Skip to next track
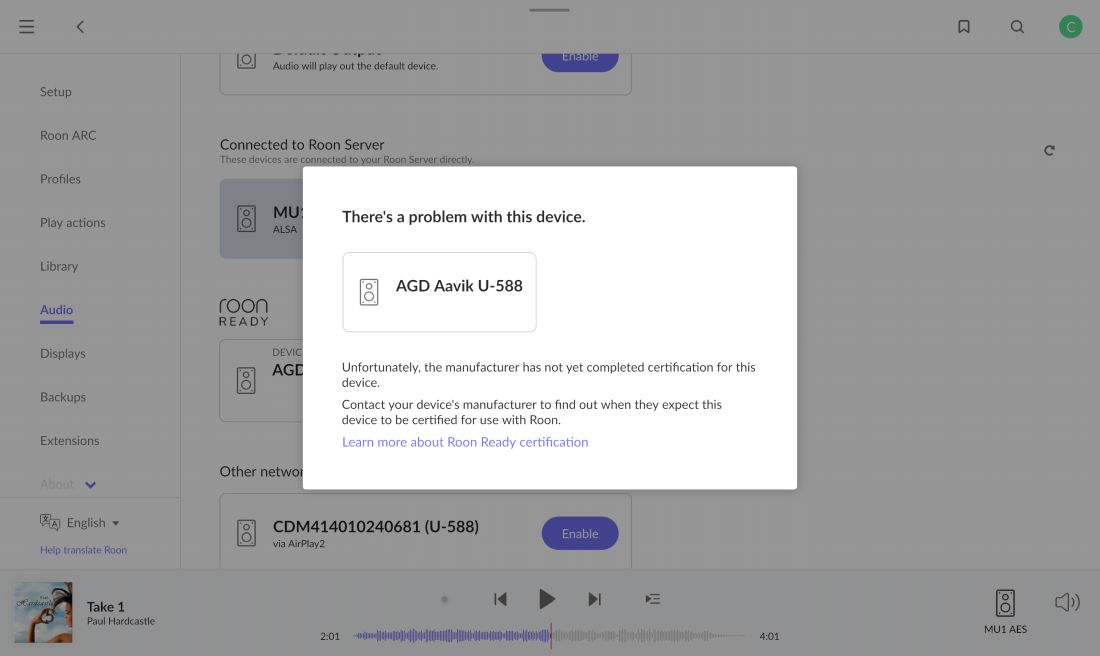The image size is (1100, 656). (594, 599)
